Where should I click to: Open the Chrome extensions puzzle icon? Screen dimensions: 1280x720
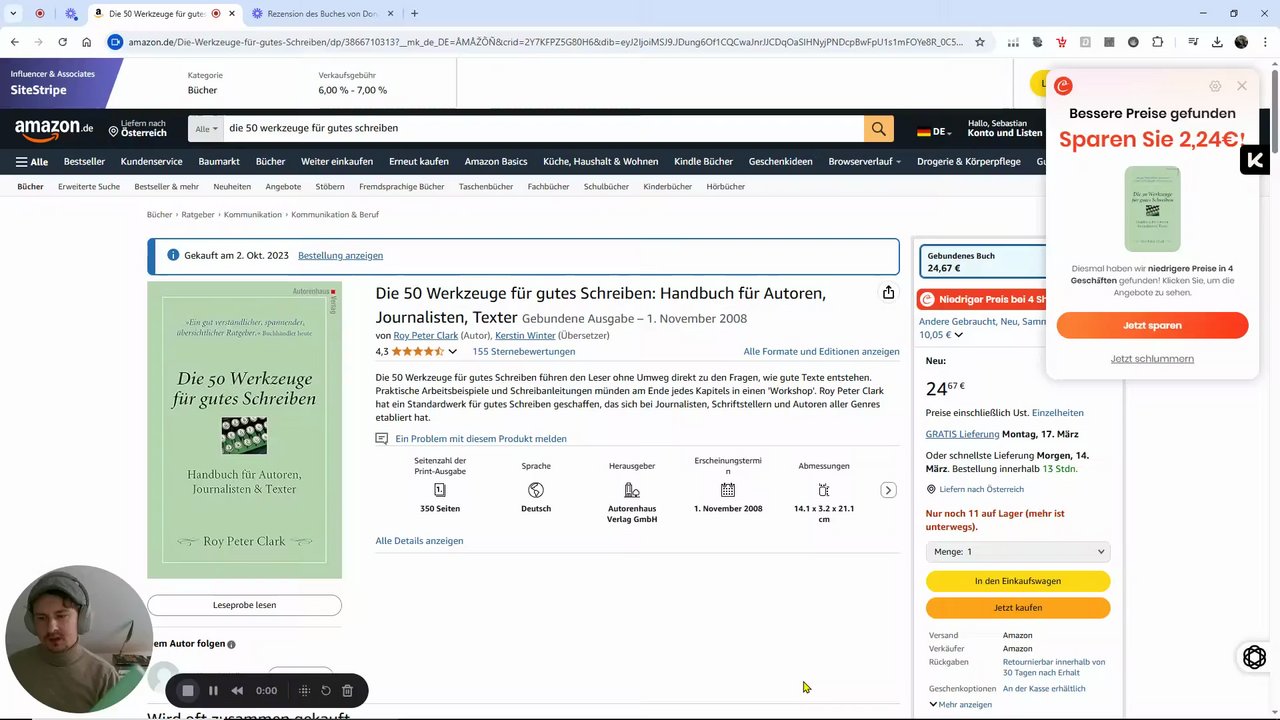pos(1157,42)
